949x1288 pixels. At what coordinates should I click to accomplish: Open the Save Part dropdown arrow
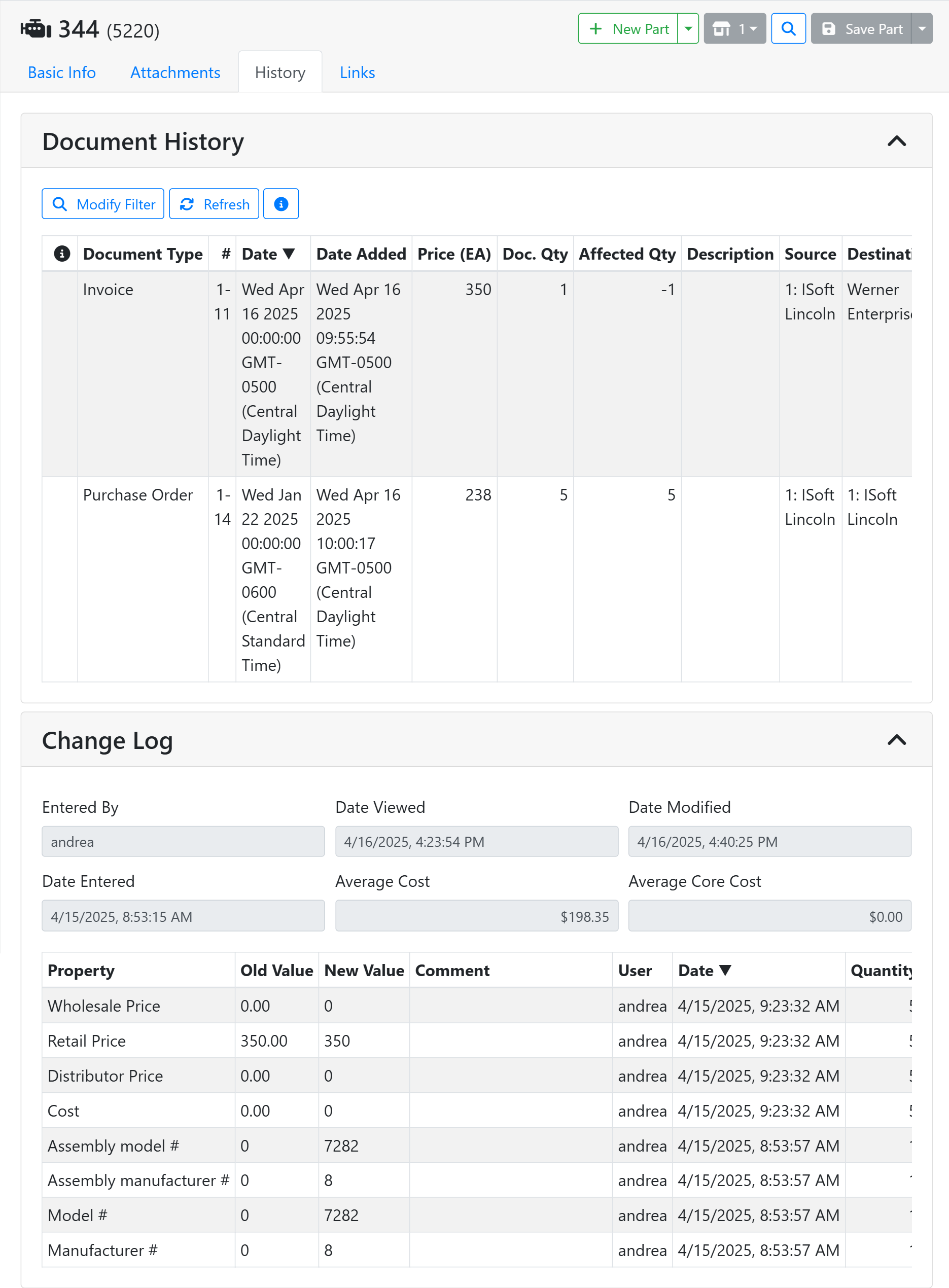point(922,29)
